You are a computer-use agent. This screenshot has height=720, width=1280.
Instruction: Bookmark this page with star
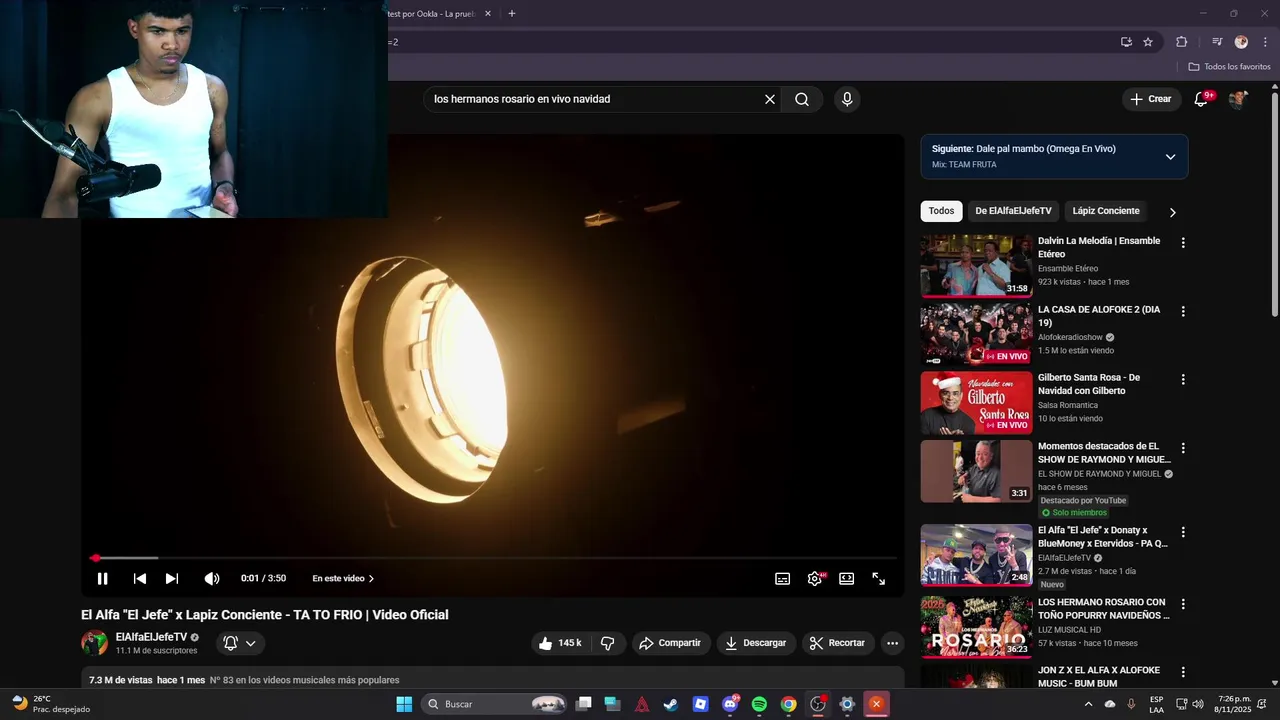coord(1148,42)
